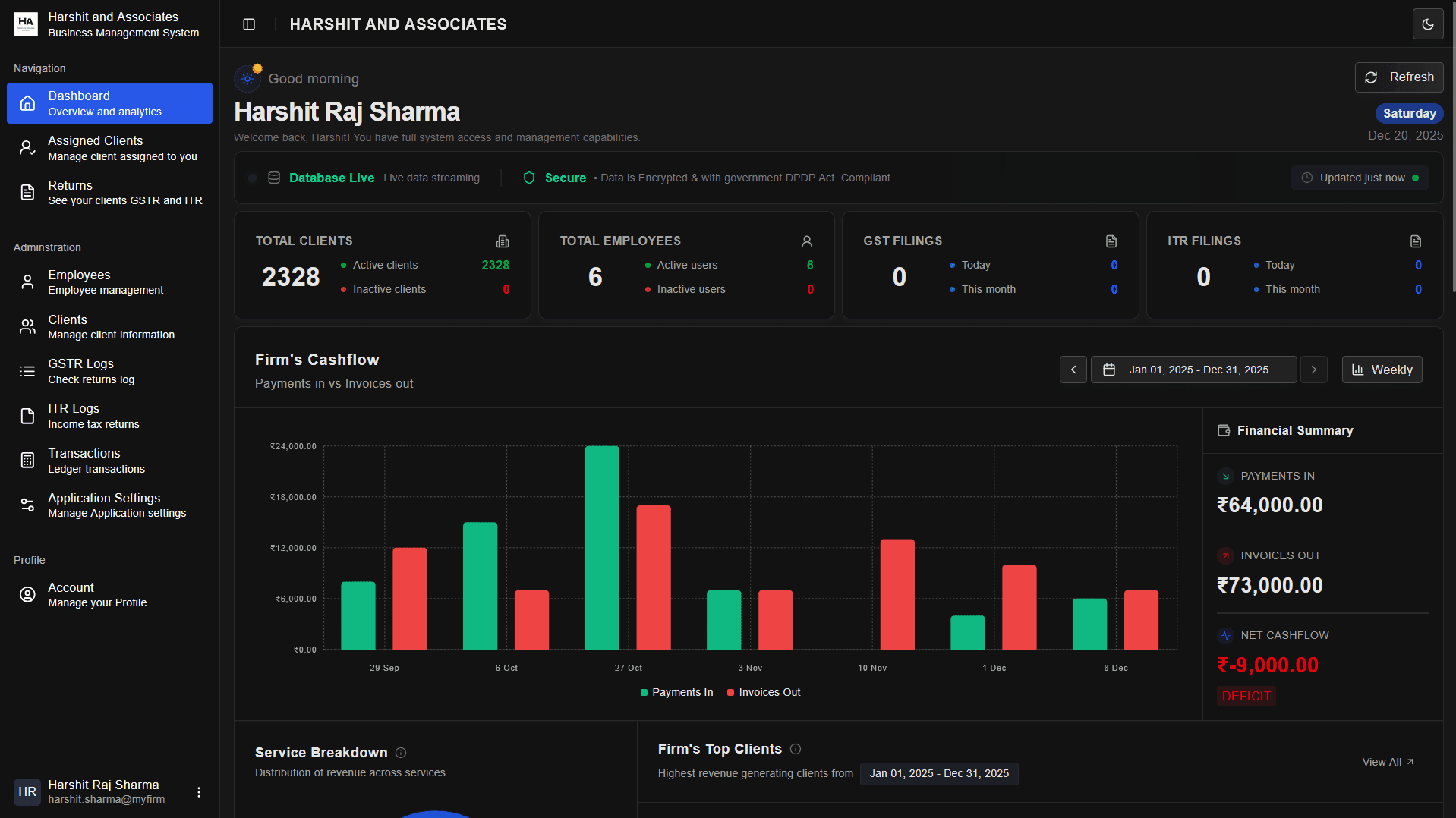Go to the Dashboard overview

tap(109, 103)
